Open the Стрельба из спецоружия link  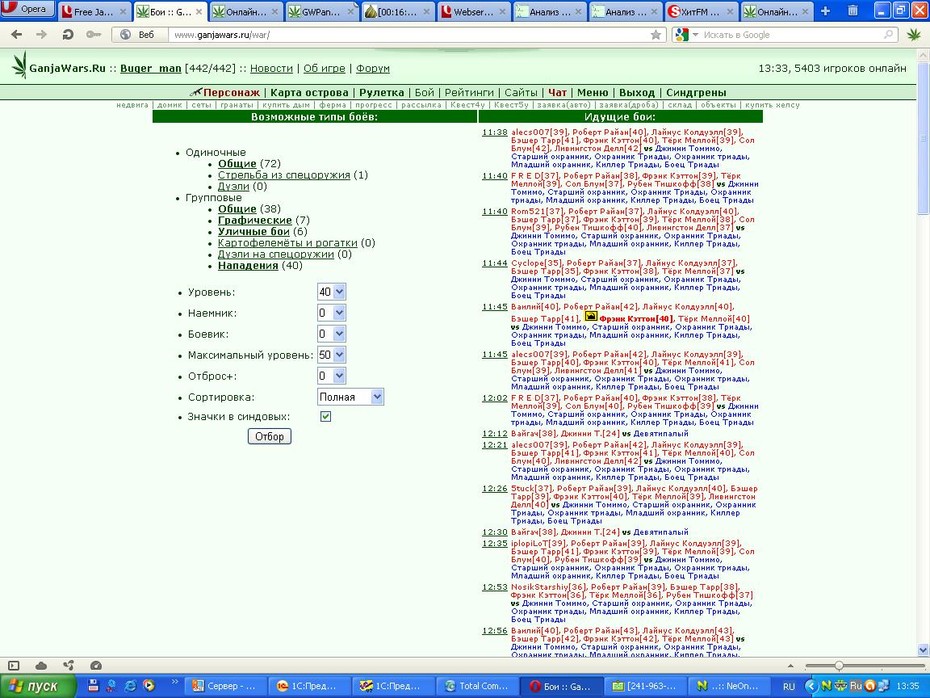pyautogui.click(x=284, y=175)
